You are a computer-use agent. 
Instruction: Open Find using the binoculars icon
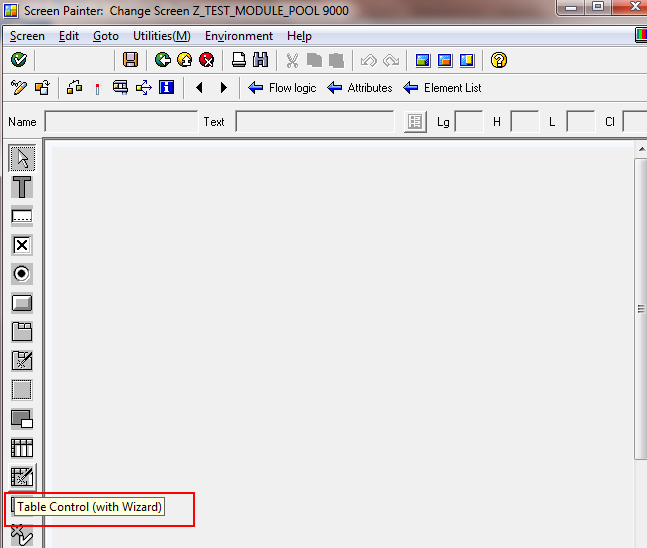260,60
